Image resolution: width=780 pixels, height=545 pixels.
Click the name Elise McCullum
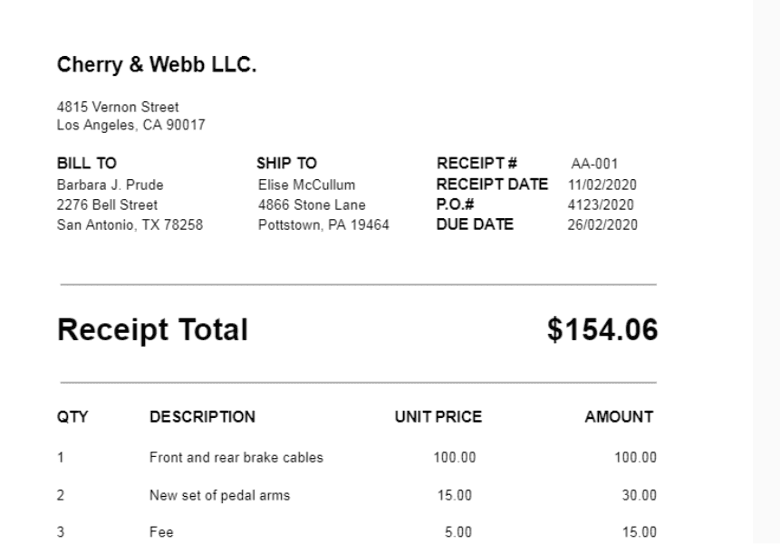307,185
